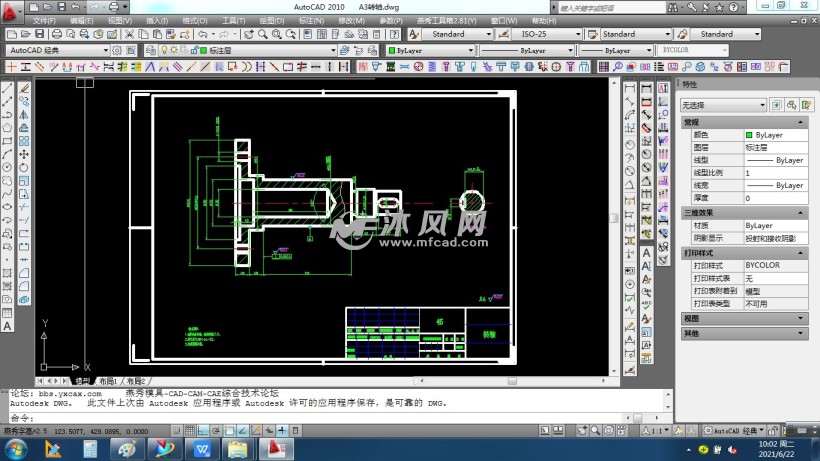The image size is (820, 461).
Task: Open the 修改(M) menu
Action: (x=351, y=21)
